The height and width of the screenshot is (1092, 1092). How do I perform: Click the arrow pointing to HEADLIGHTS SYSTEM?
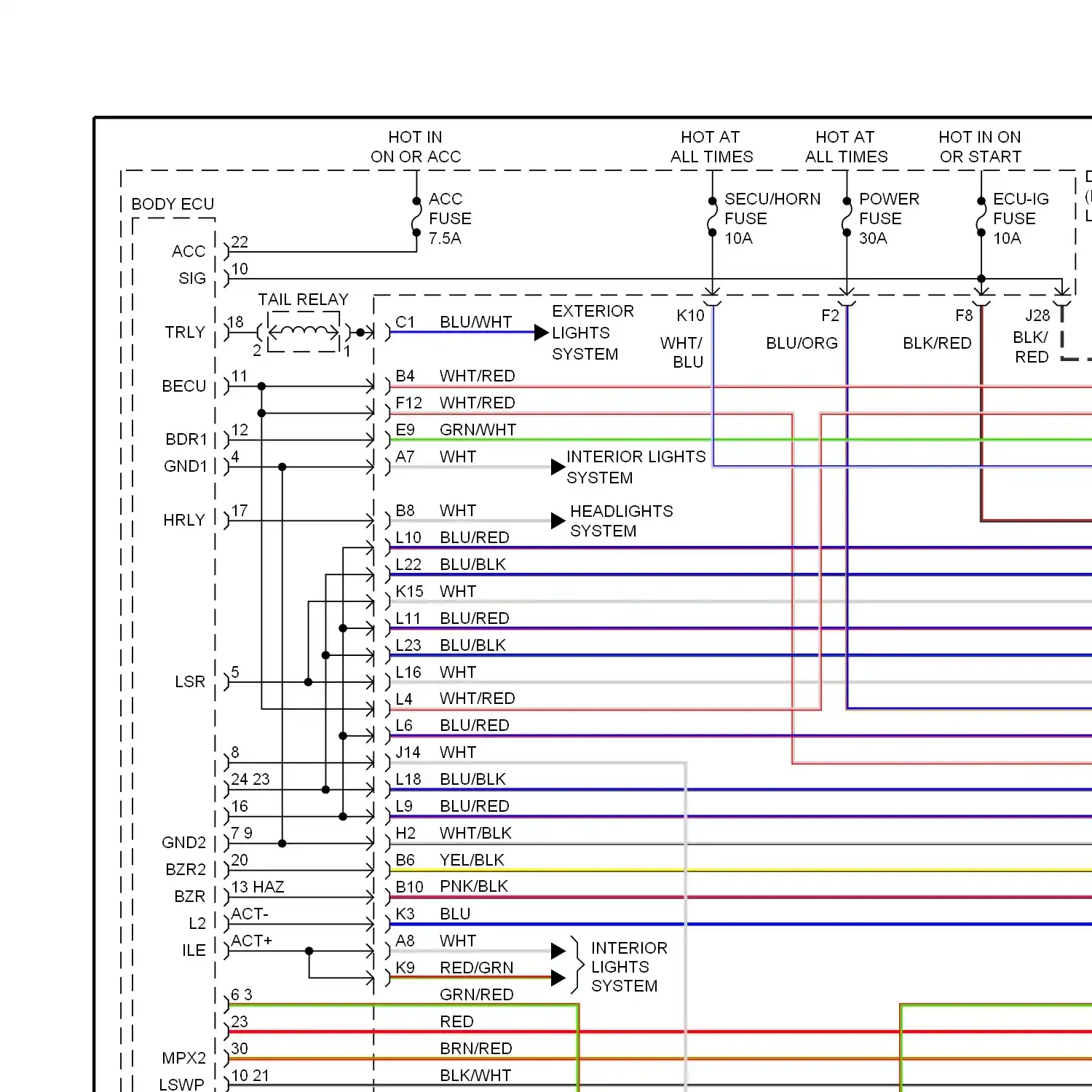pyautogui.click(x=558, y=521)
